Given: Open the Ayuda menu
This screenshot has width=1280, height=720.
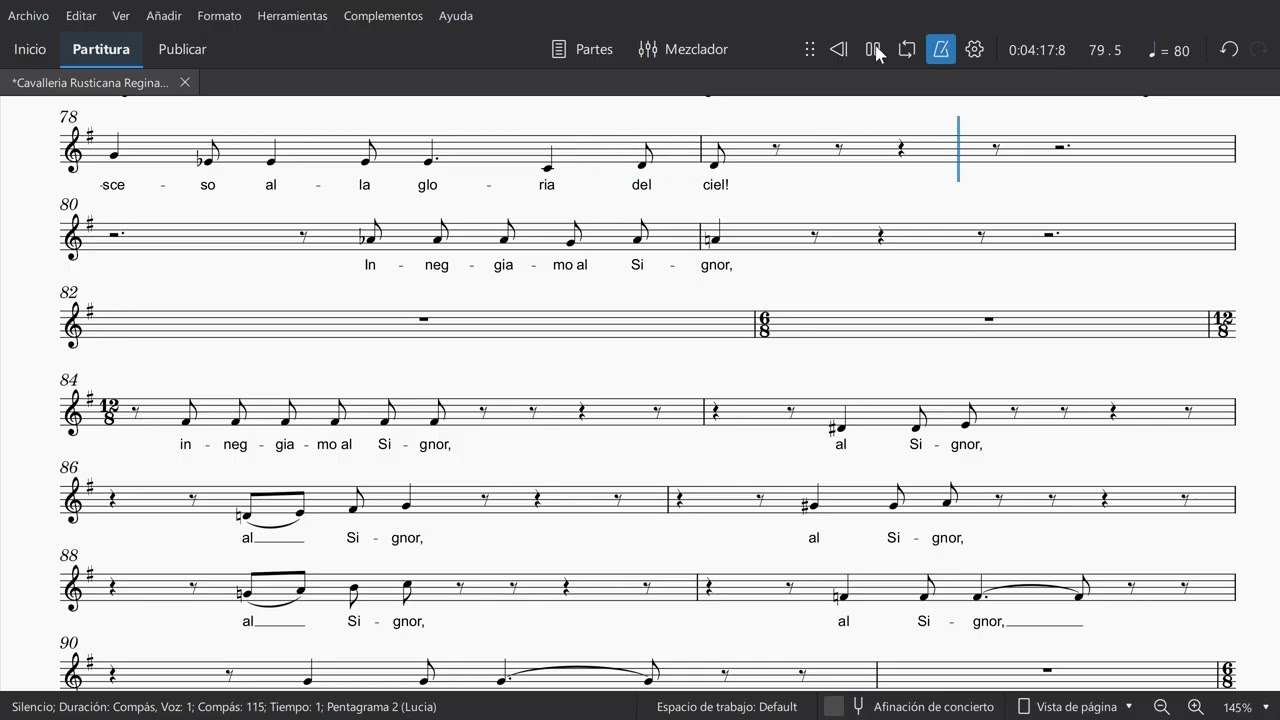Looking at the screenshot, I should coord(456,16).
